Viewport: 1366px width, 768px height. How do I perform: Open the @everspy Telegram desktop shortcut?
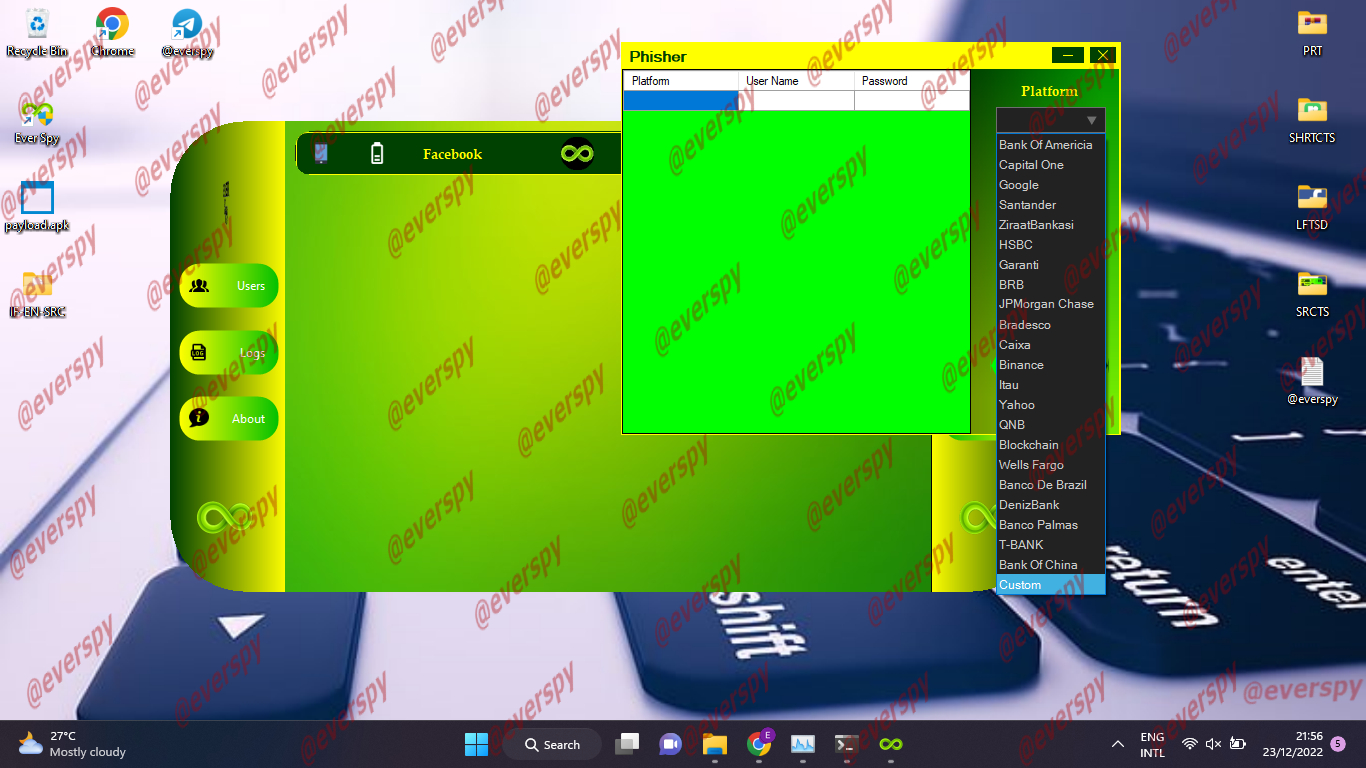coord(187,32)
